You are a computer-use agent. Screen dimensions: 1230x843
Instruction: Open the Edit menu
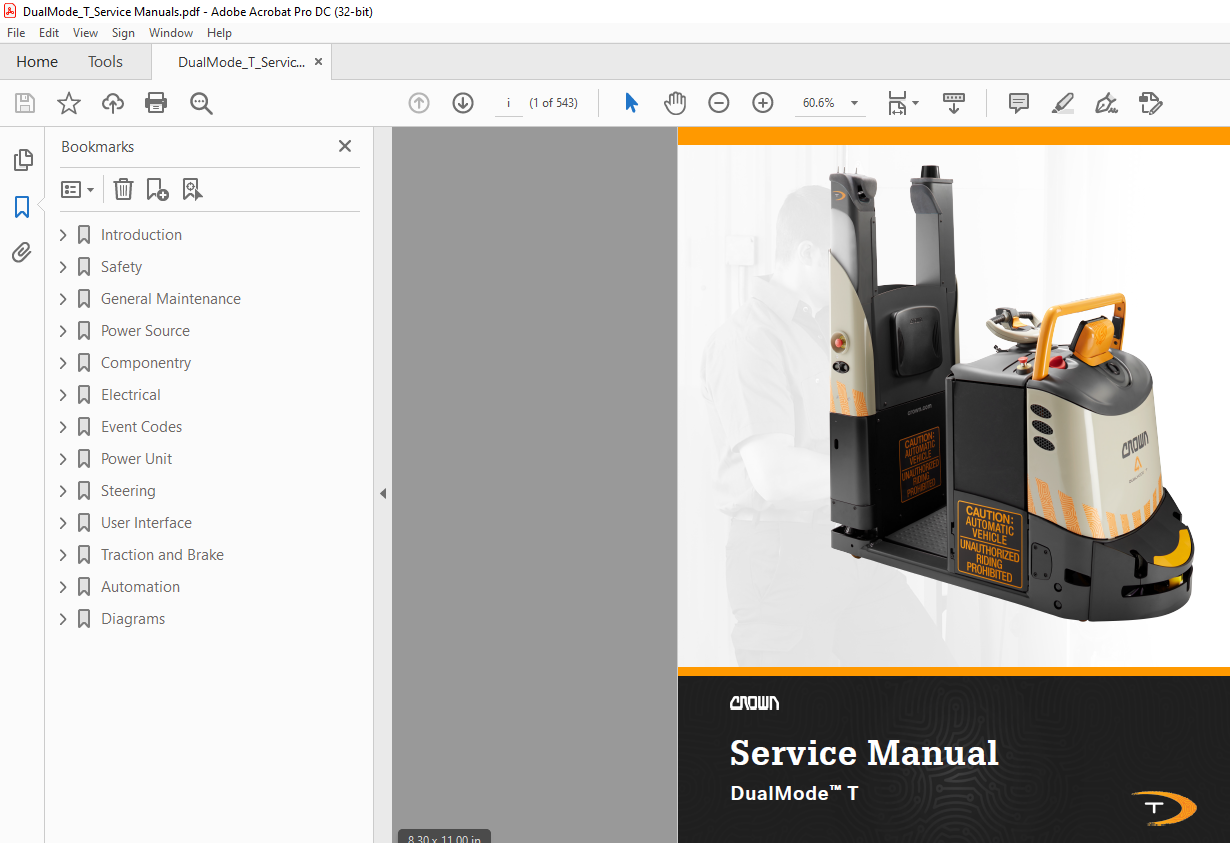[x=49, y=33]
